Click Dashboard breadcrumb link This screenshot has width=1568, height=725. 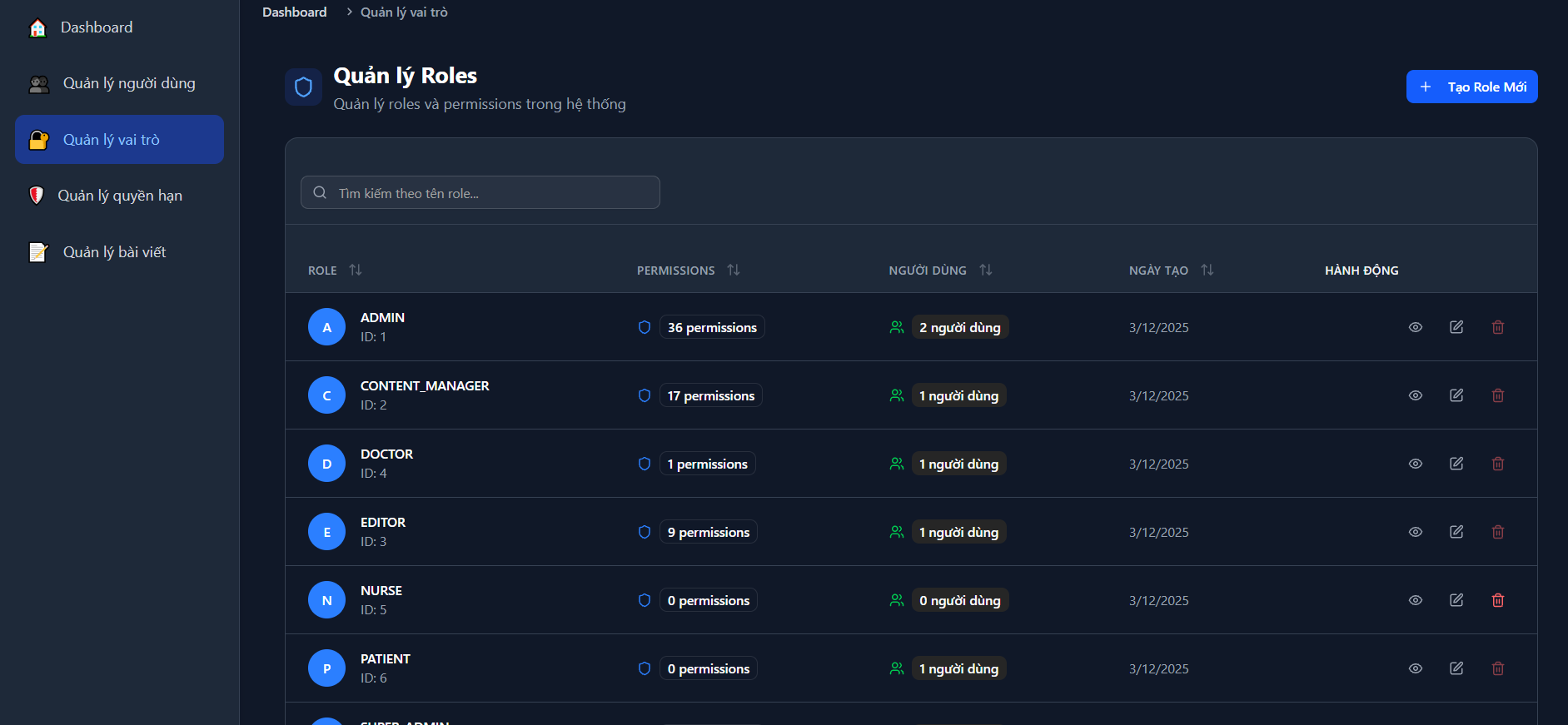pyautogui.click(x=294, y=12)
